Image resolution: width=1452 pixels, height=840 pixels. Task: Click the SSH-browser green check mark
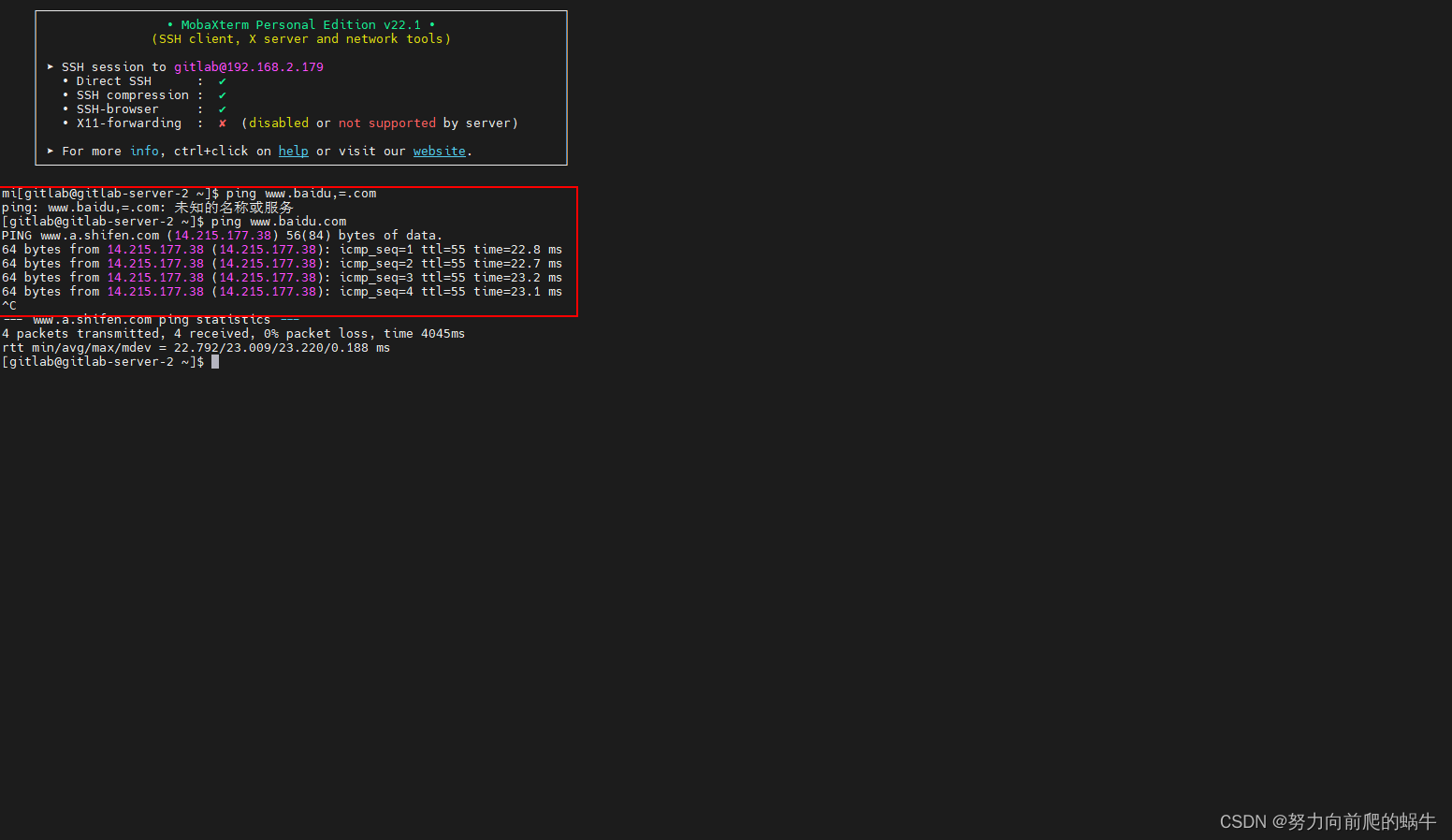point(223,109)
